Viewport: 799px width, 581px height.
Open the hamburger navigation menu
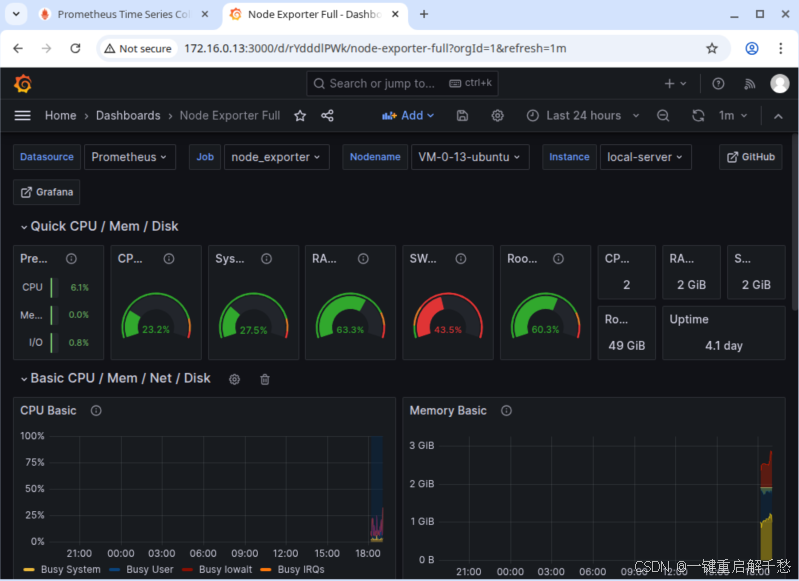22,116
